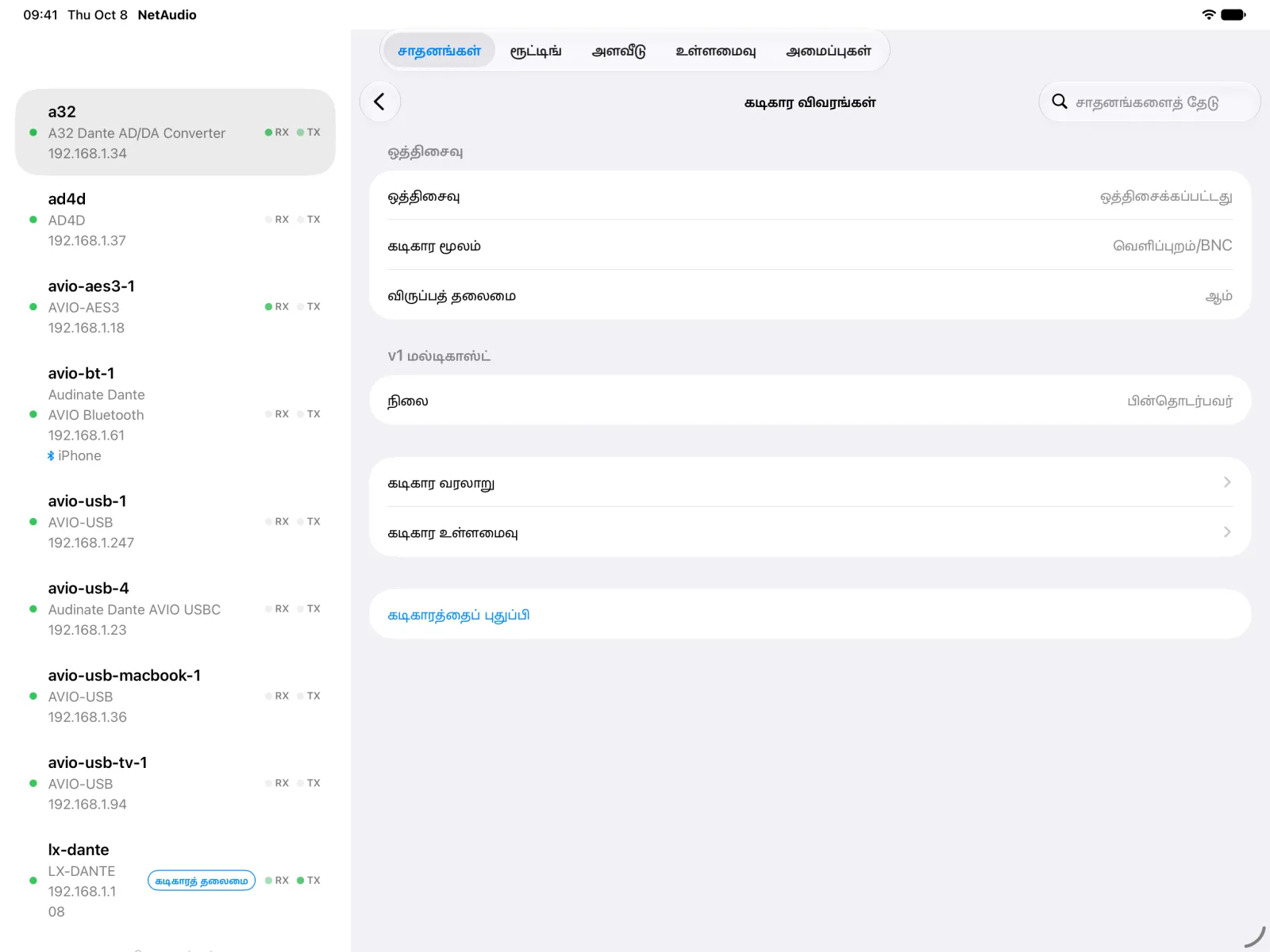Tap the வெளிப்புறம்/BNC clock source value
Image resolution: width=1270 pixels, height=952 pixels.
click(x=1172, y=246)
